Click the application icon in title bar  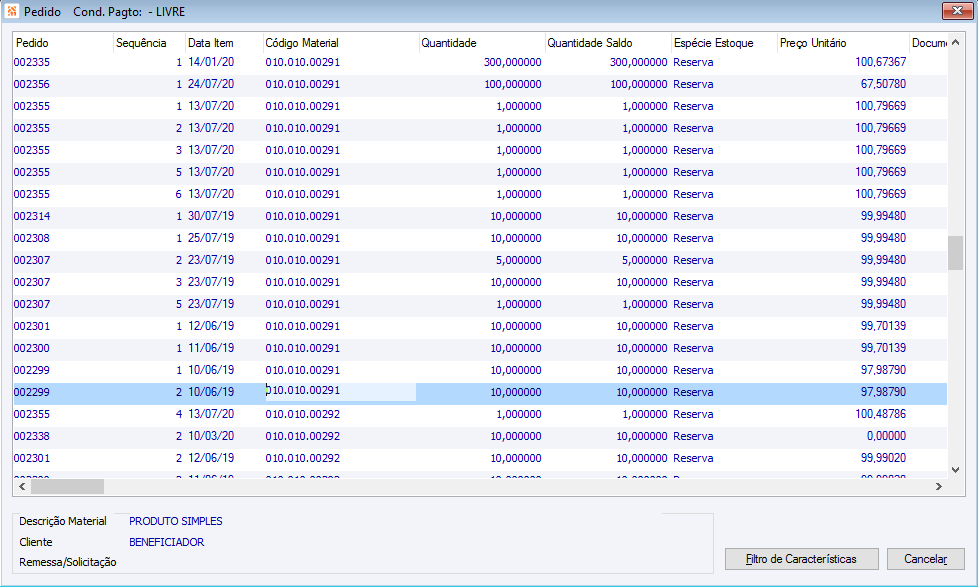[11, 11]
